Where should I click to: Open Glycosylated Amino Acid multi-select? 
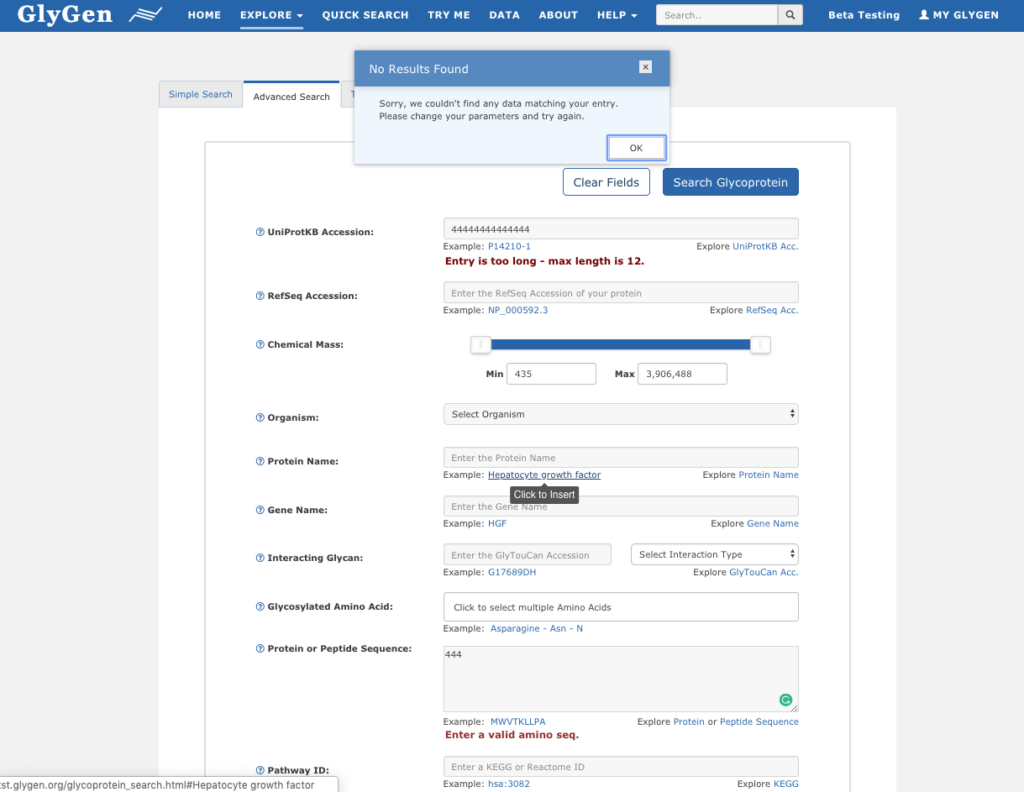[x=620, y=607]
